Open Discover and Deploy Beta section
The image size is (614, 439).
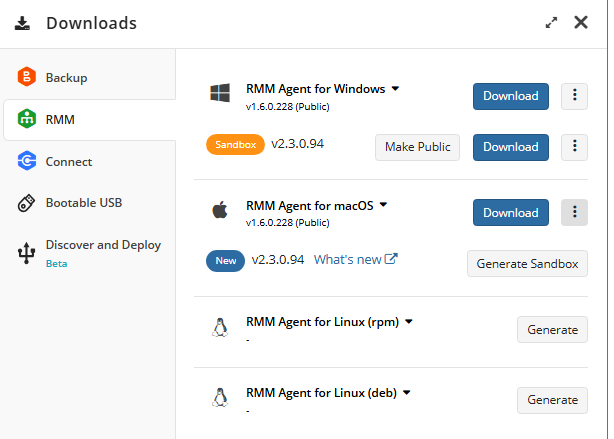[89, 253]
